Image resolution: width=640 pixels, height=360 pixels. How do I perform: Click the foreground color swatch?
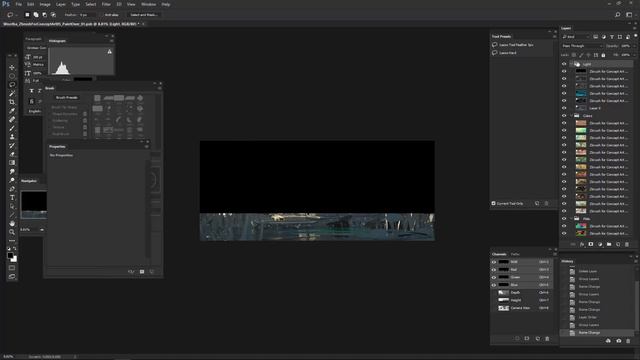10,256
